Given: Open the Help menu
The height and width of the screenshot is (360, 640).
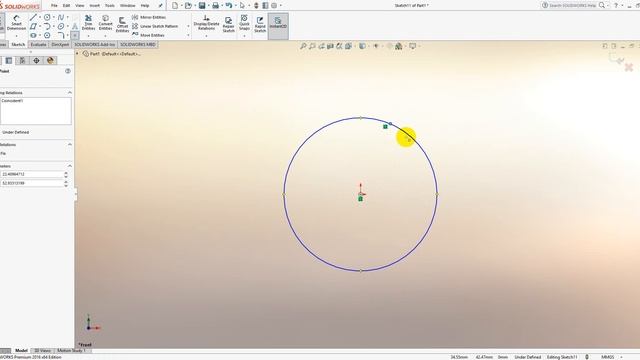Looking at the screenshot, I should (x=144, y=6).
